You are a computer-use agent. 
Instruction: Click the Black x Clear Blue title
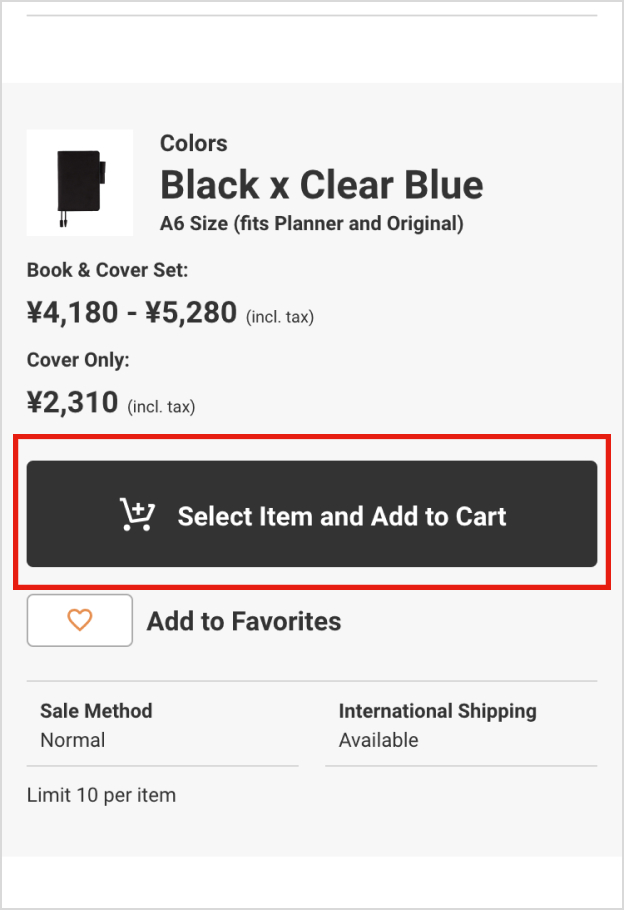(x=321, y=185)
